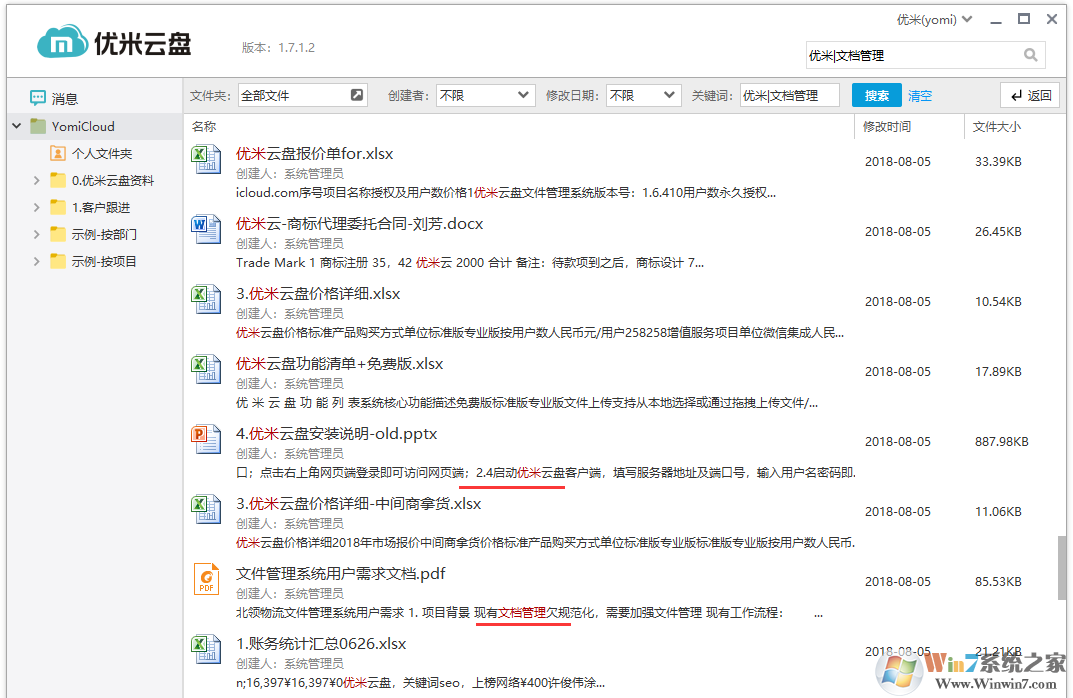This screenshot has height=698, width=1073.
Task: Open 3.优米云盘价格详细-中间商拿货.xlsx file link
Action: coord(357,503)
